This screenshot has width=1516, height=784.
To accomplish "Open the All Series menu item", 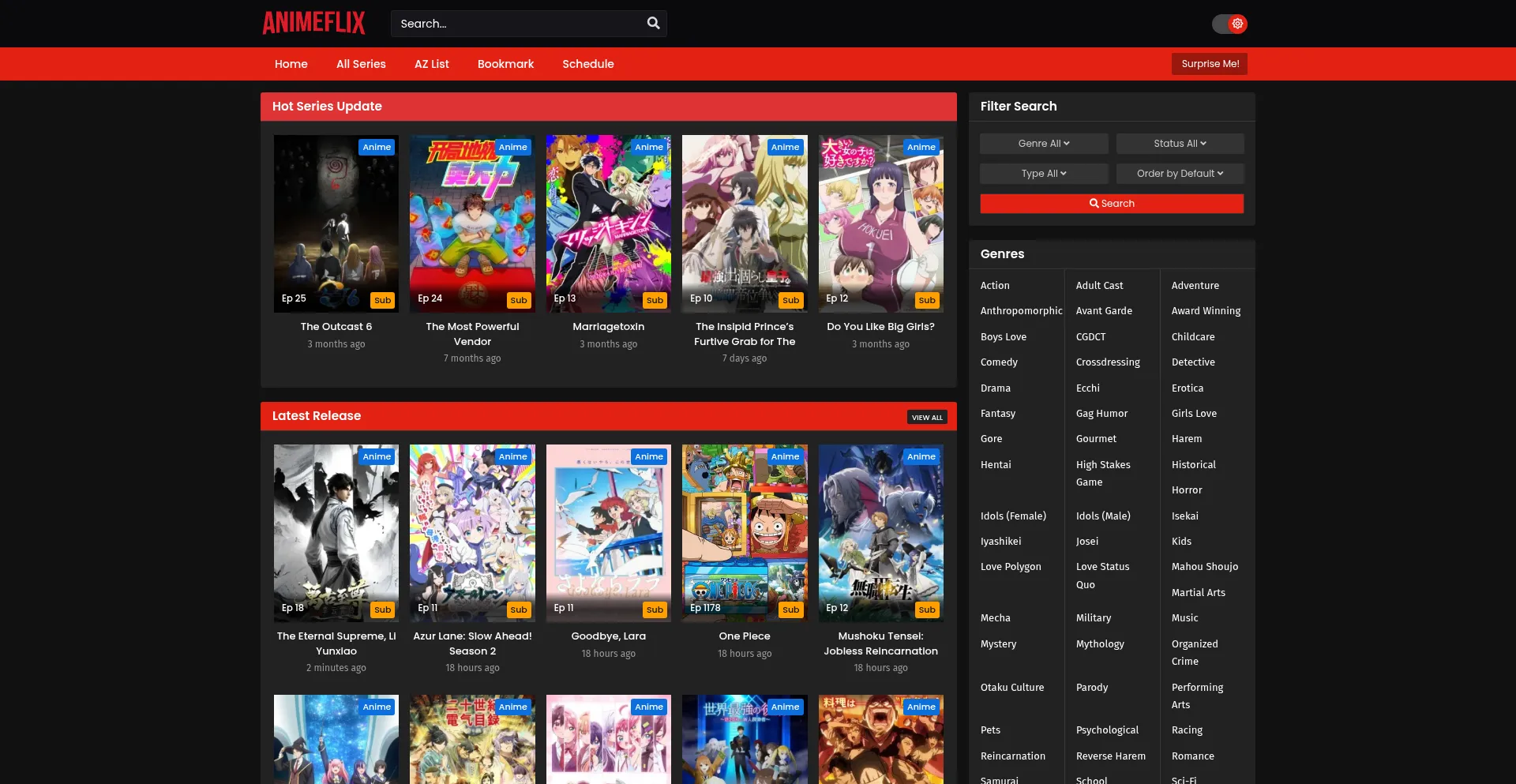I will click(361, 64).
